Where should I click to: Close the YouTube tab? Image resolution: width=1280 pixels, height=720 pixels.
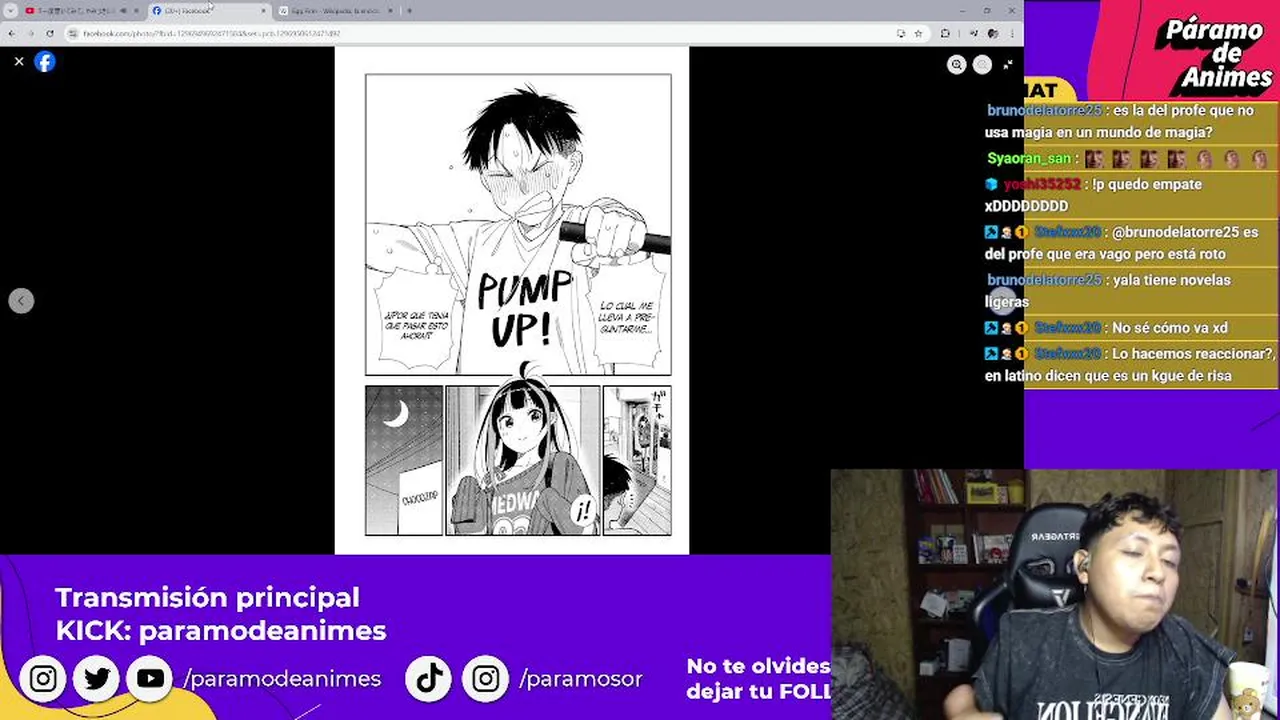pos(136,11)
